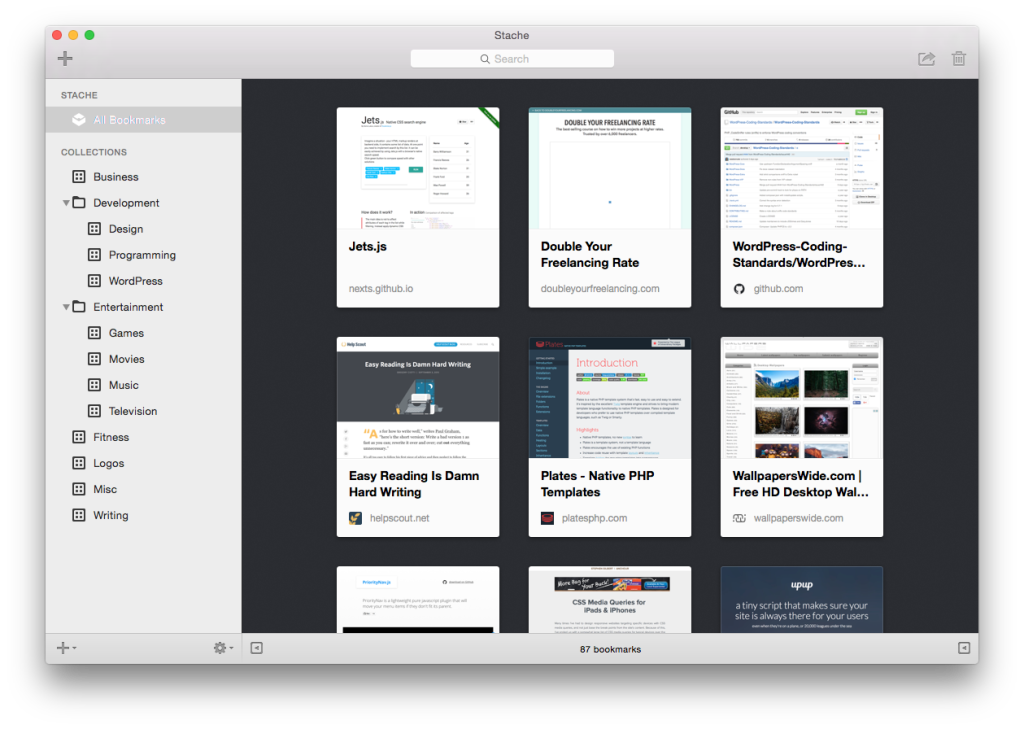
Task: Collapse the Development folder triangle
Action: point(66,202)
